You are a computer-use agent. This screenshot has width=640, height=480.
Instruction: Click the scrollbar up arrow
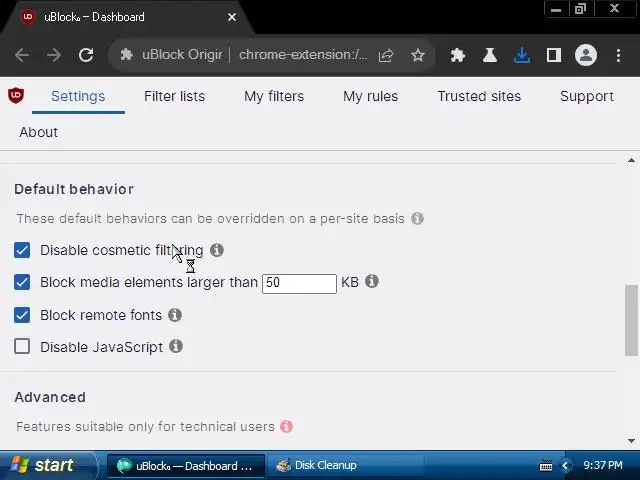(631, 160)
